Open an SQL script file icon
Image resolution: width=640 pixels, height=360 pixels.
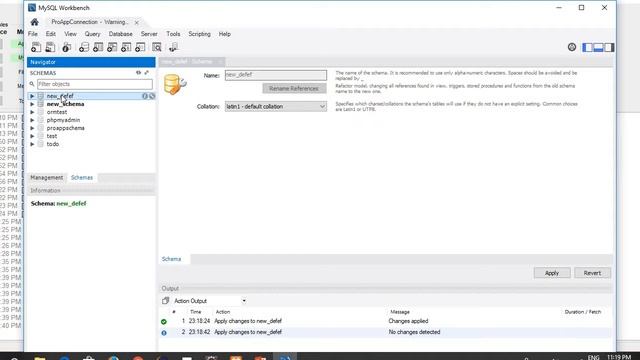[50, 47]
